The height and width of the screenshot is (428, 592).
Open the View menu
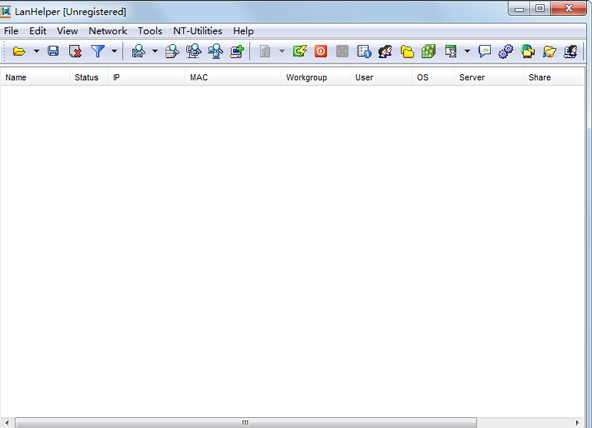(67, 31)
